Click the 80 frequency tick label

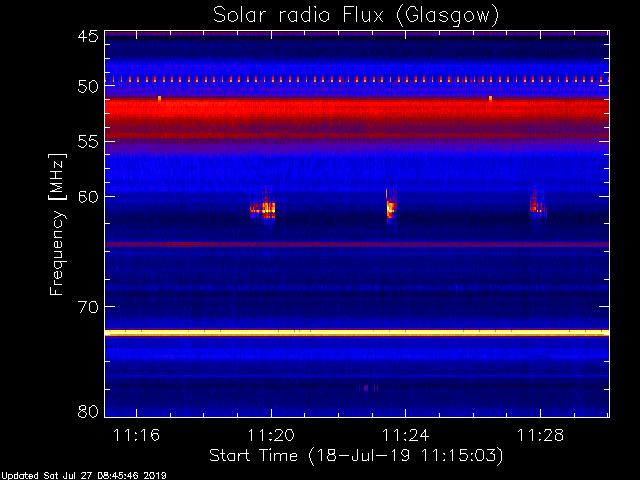click(x=88, y=411)
